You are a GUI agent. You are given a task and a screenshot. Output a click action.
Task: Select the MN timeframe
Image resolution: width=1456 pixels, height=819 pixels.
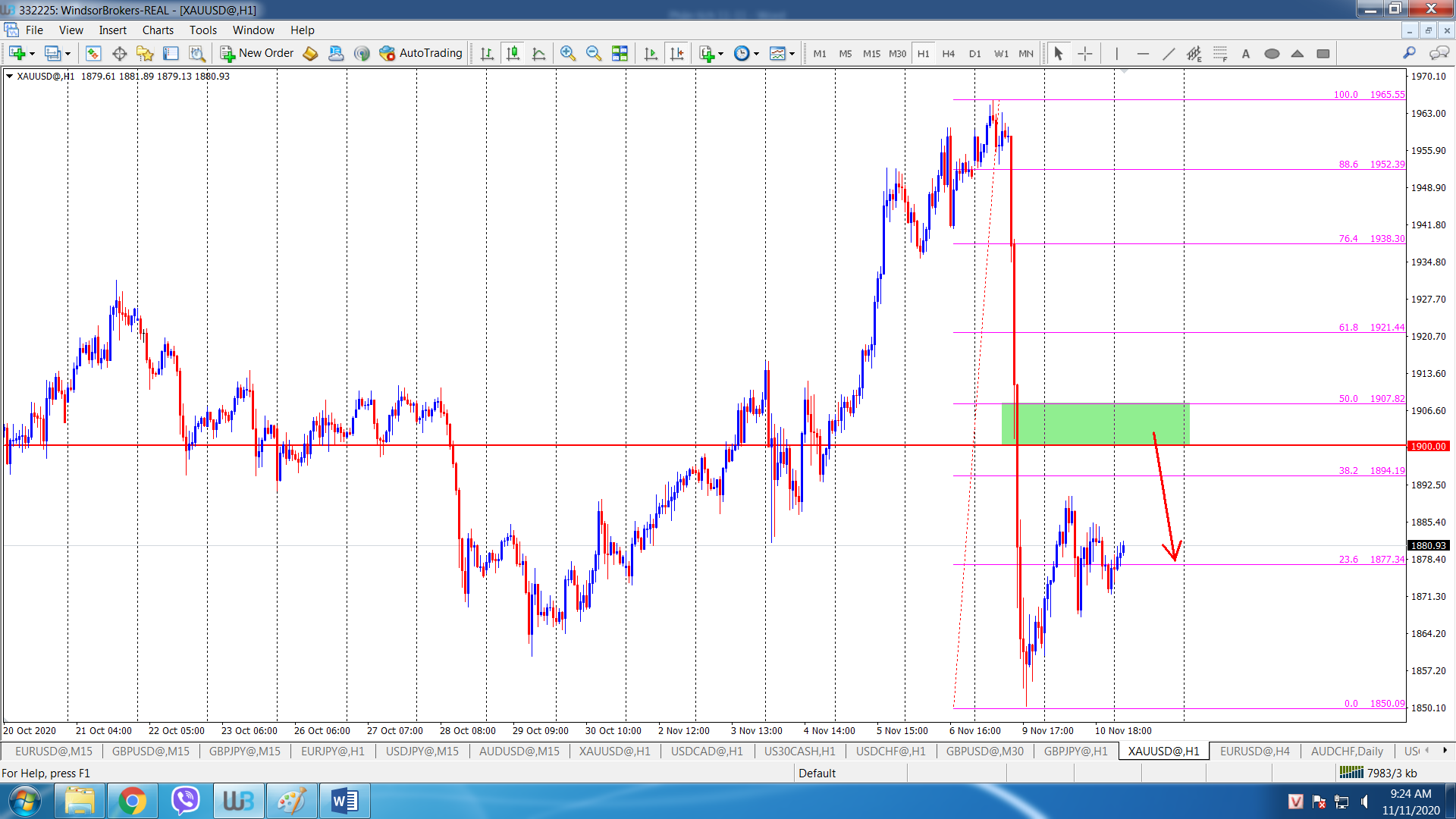tap(1026, 54)
